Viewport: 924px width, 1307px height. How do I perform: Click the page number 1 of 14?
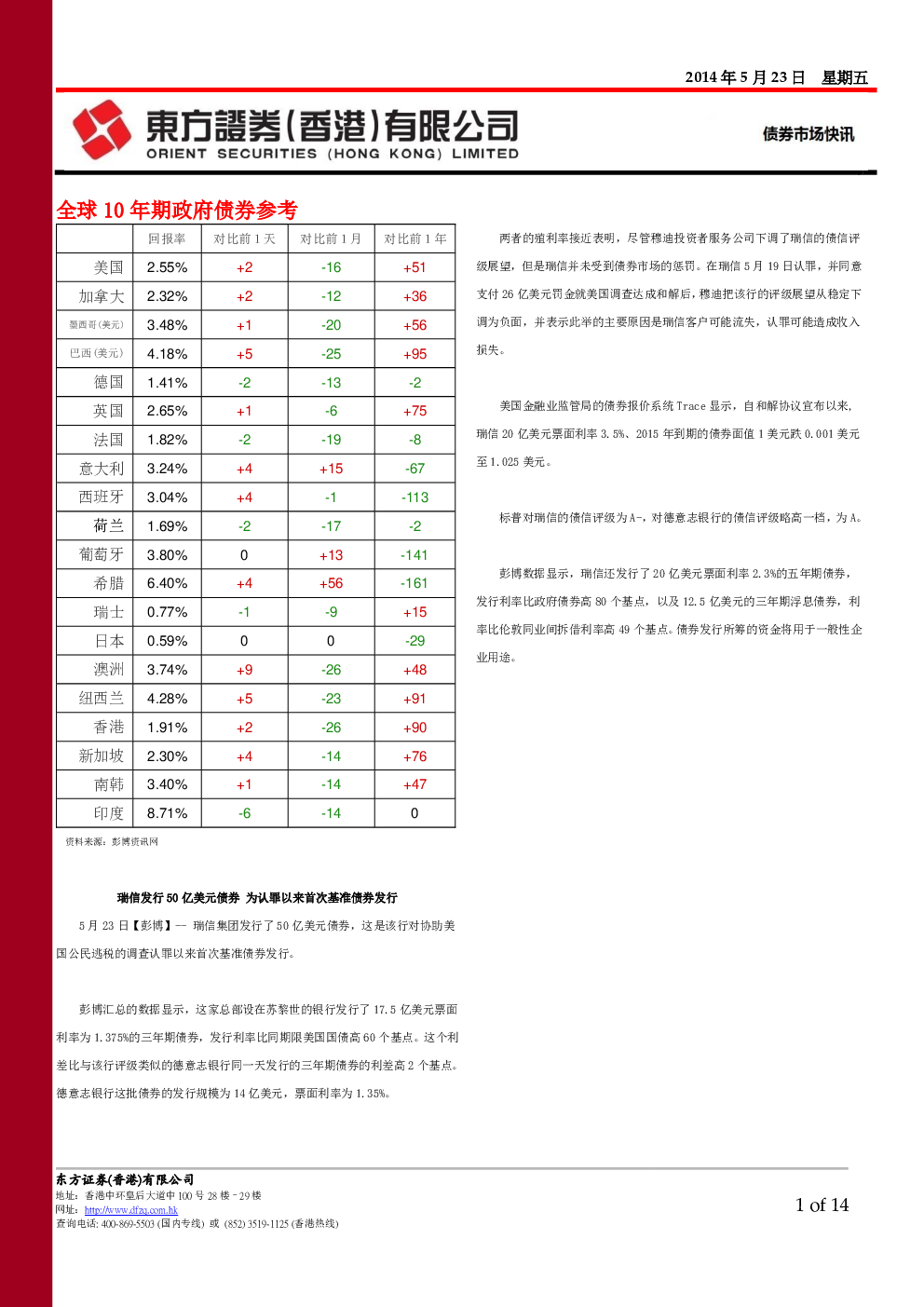pyautogui.click(x=822, y=1205)
